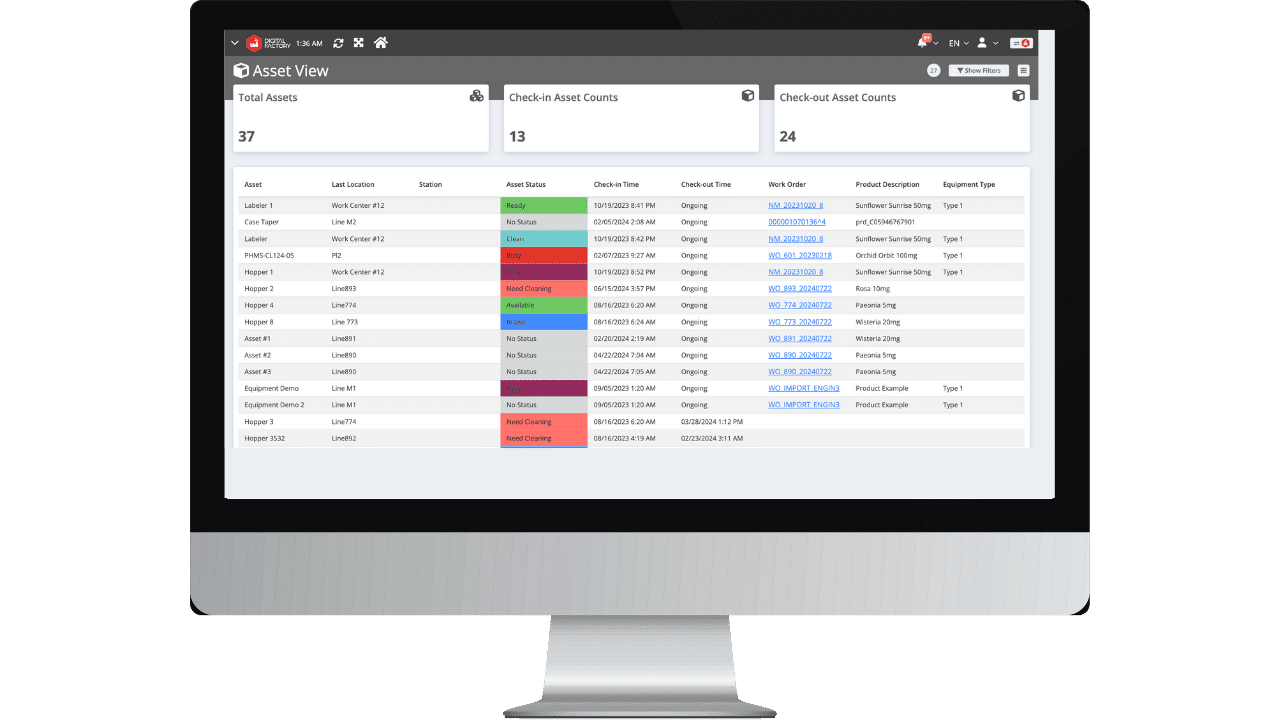Click the box icon on the Check-out Asset Counts card
Image resolution: width=1280 pixels, height=720 pixels.
click(x=1019, y=96)
